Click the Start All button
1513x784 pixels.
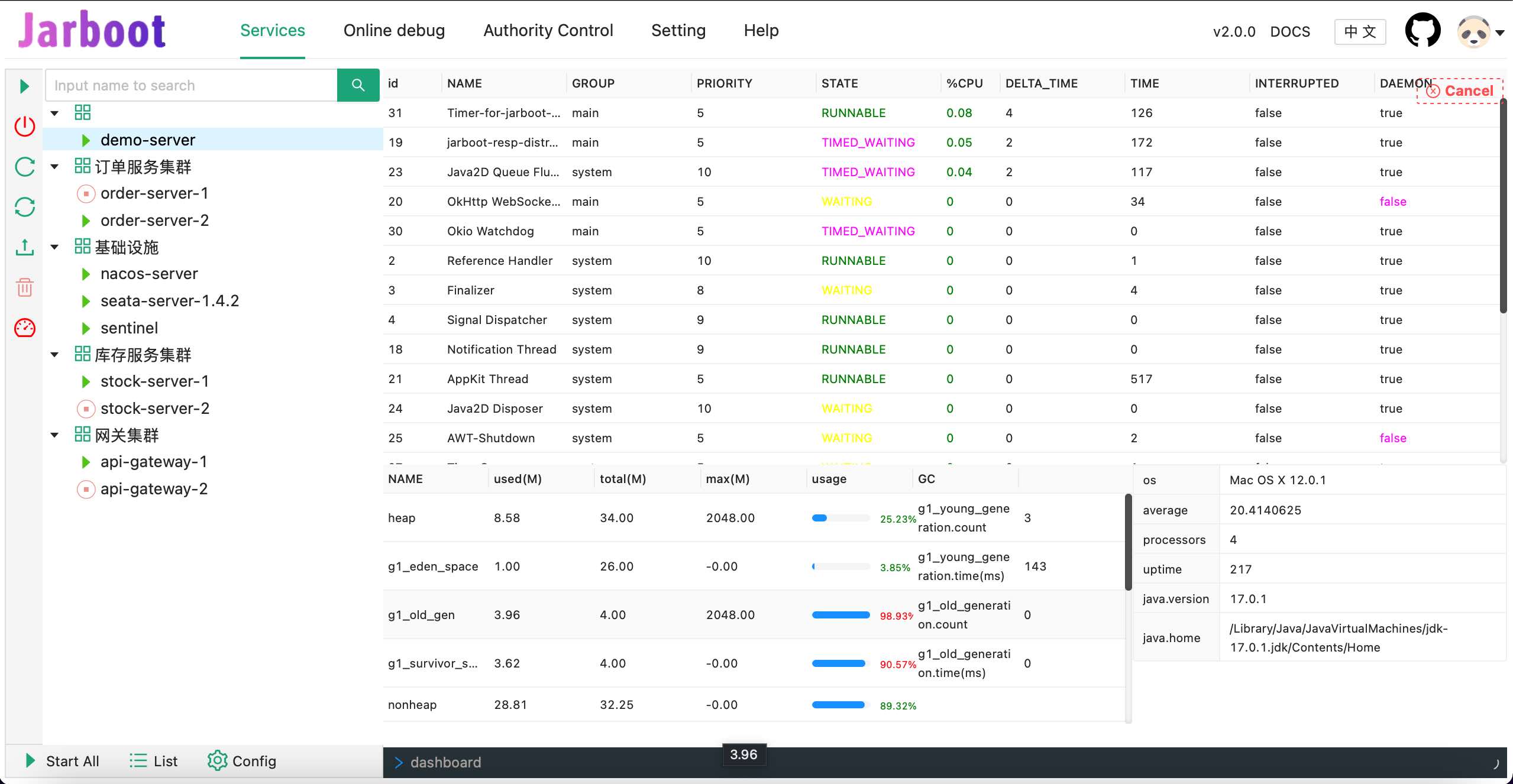(62, 761)
